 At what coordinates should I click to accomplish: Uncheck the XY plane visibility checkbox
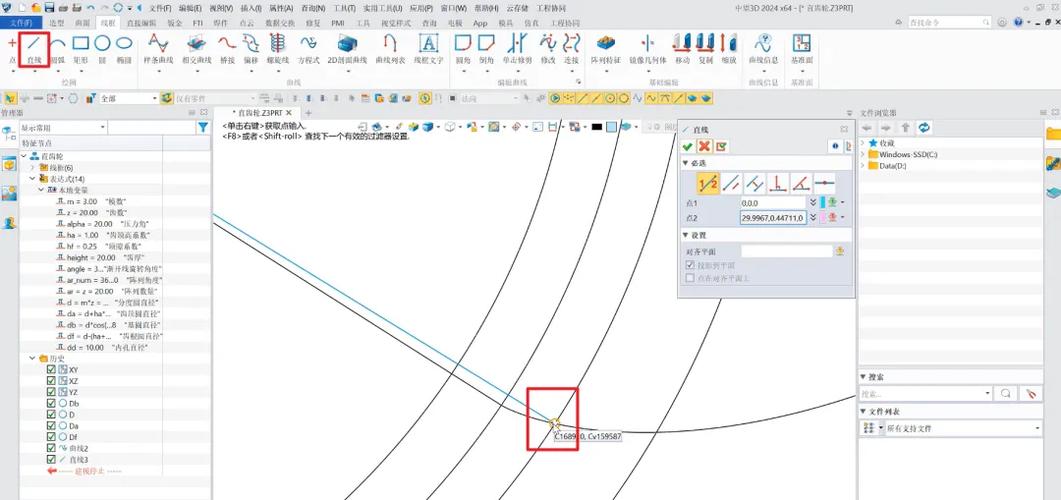[x=51, y=370]
